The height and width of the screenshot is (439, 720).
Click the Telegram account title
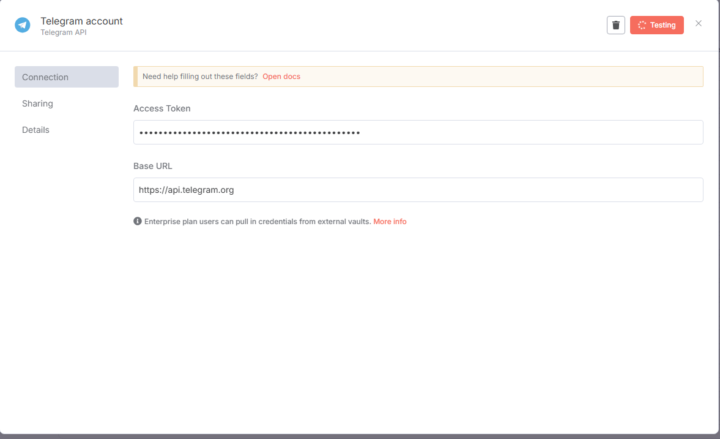click(x=82, y=21)
